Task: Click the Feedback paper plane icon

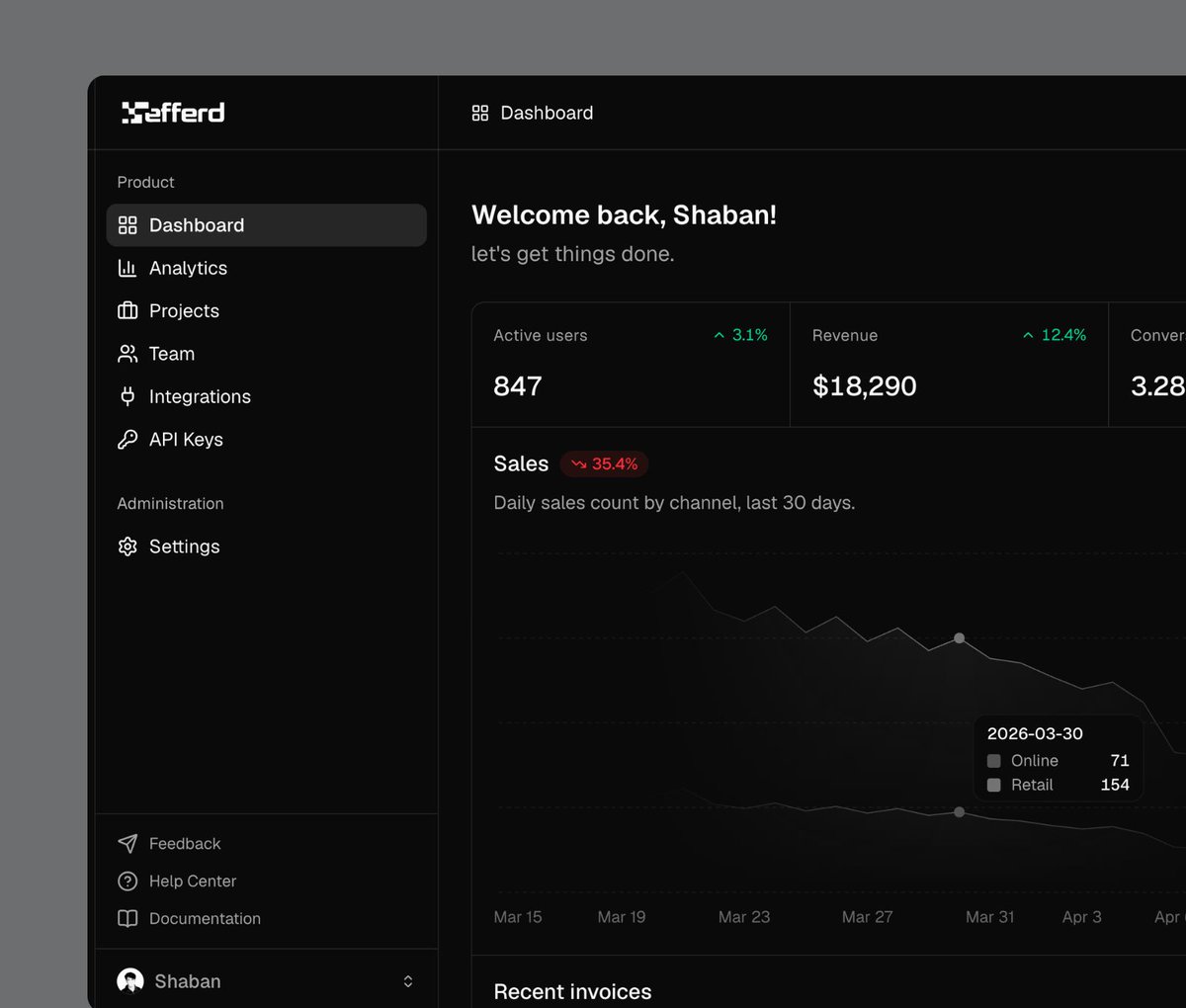Action: coord(127,843)
